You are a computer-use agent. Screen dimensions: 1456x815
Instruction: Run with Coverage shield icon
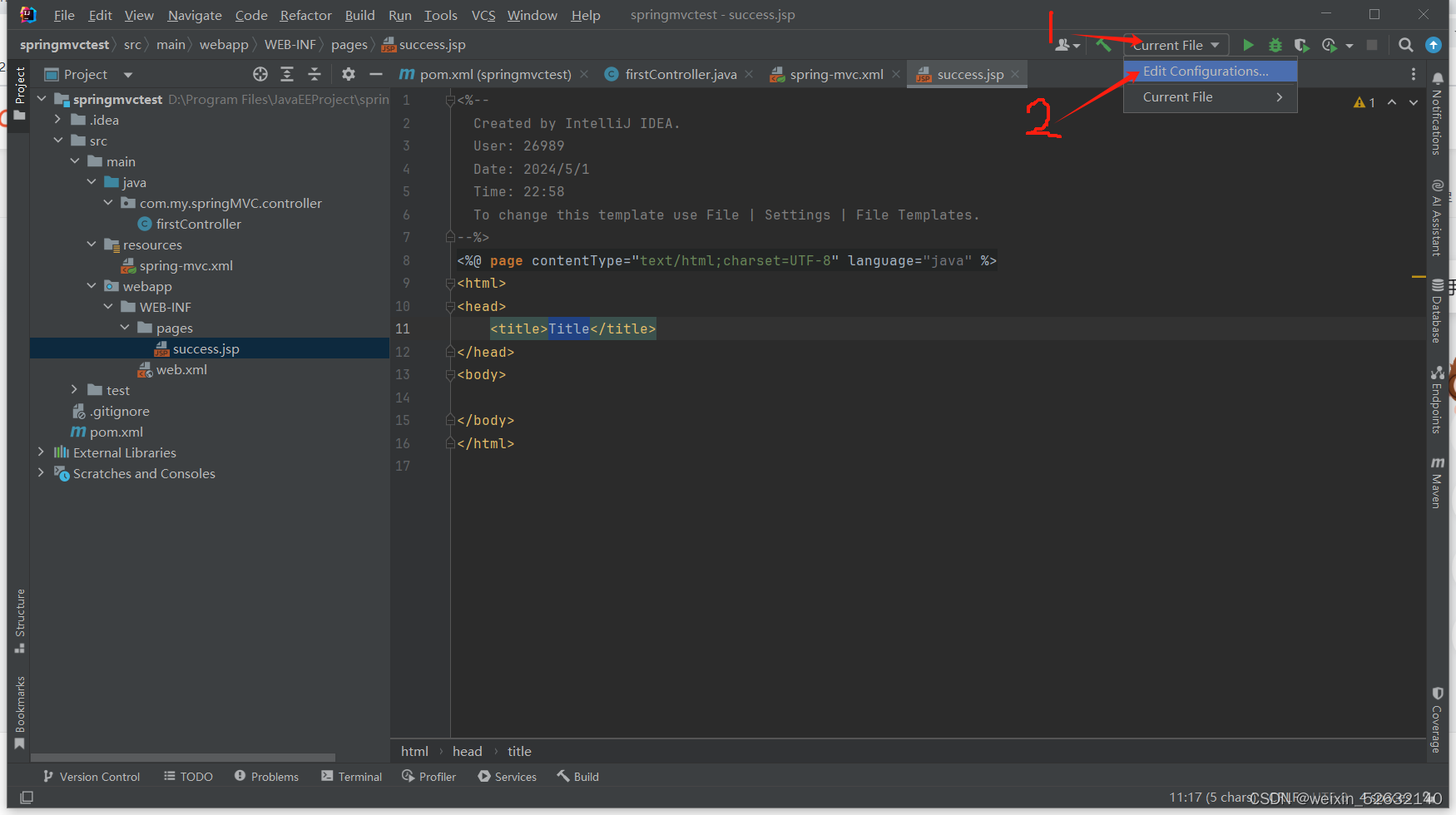1302,45
